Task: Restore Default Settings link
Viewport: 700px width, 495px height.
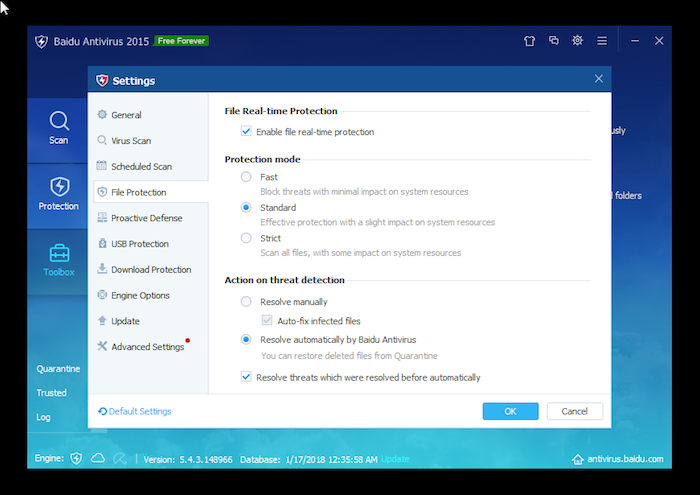Action: point(140,411)
